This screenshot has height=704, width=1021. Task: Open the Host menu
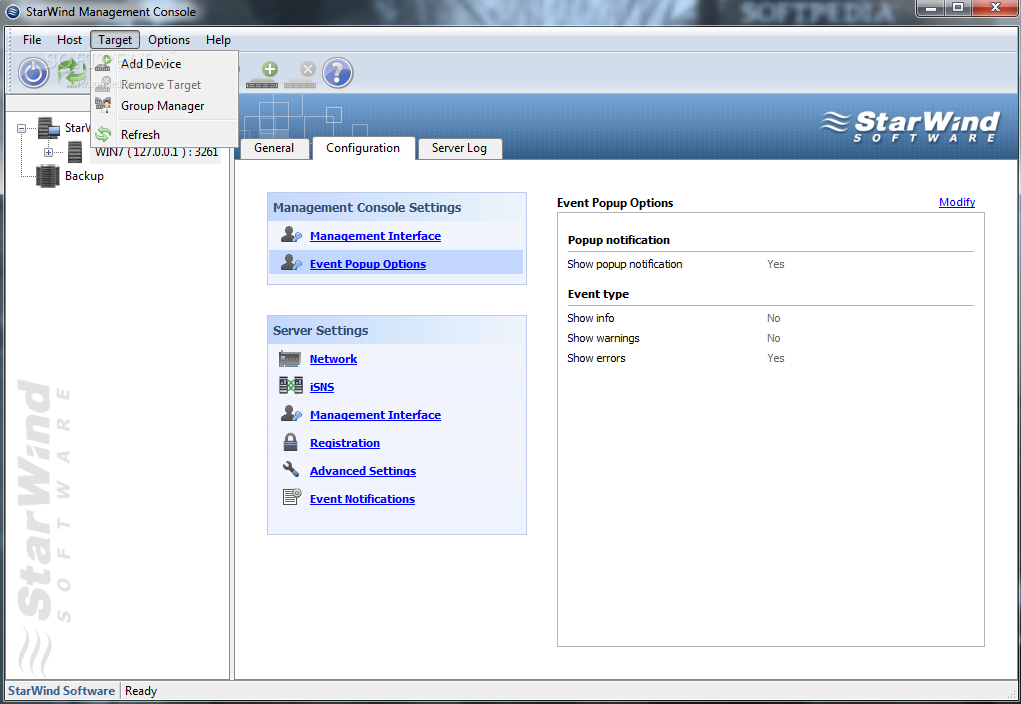point(69,40)
